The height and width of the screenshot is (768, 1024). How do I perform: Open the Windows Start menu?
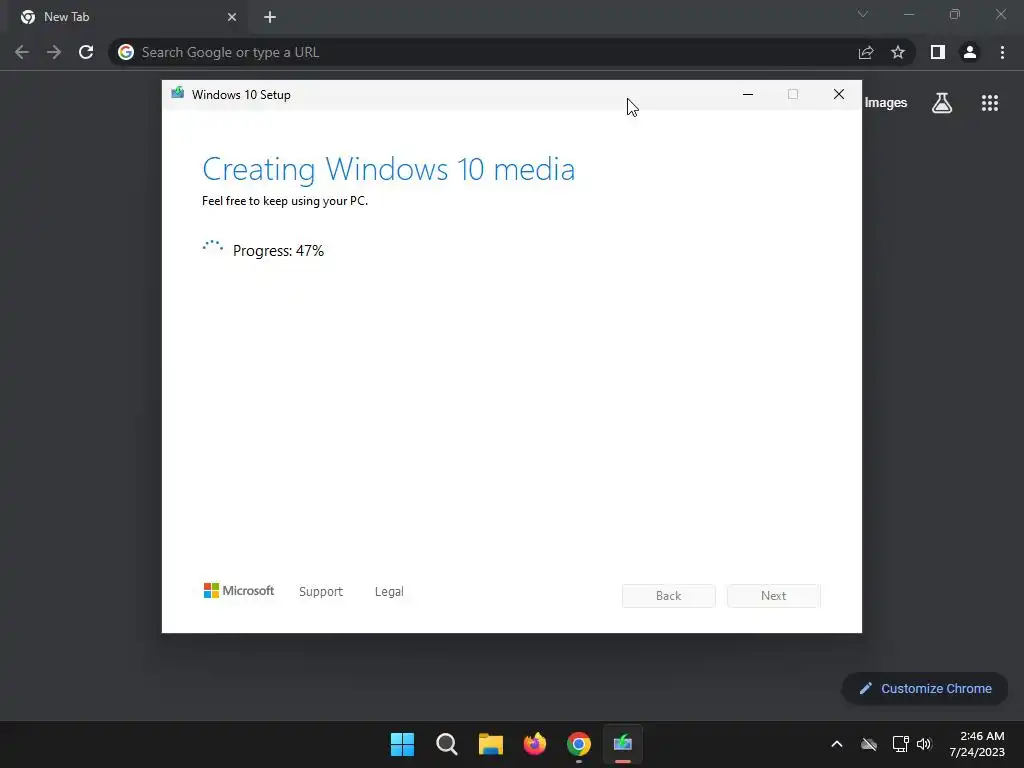click(402, 744)
